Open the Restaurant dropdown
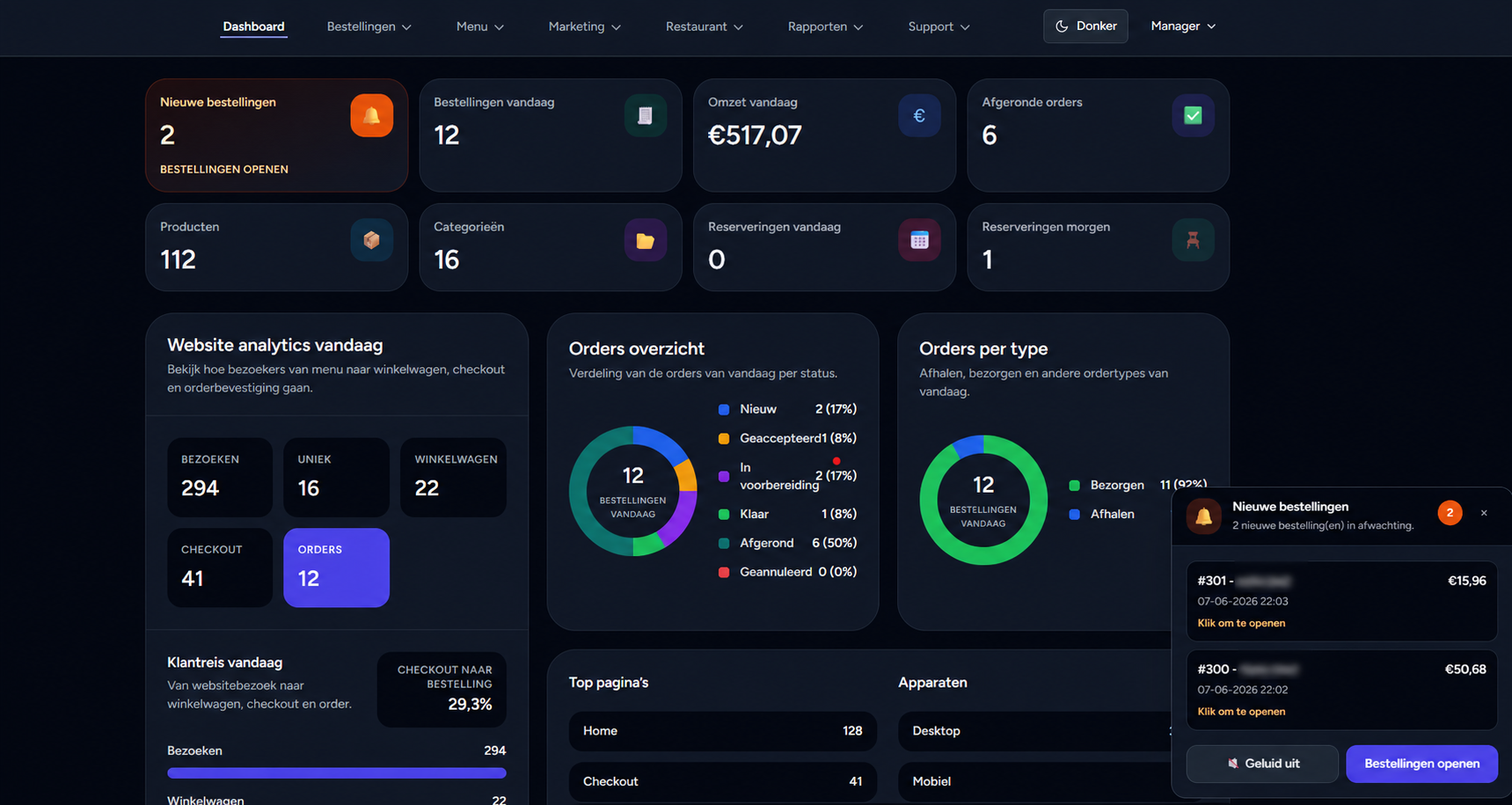The image size is (1512, 805). (705, 26)
